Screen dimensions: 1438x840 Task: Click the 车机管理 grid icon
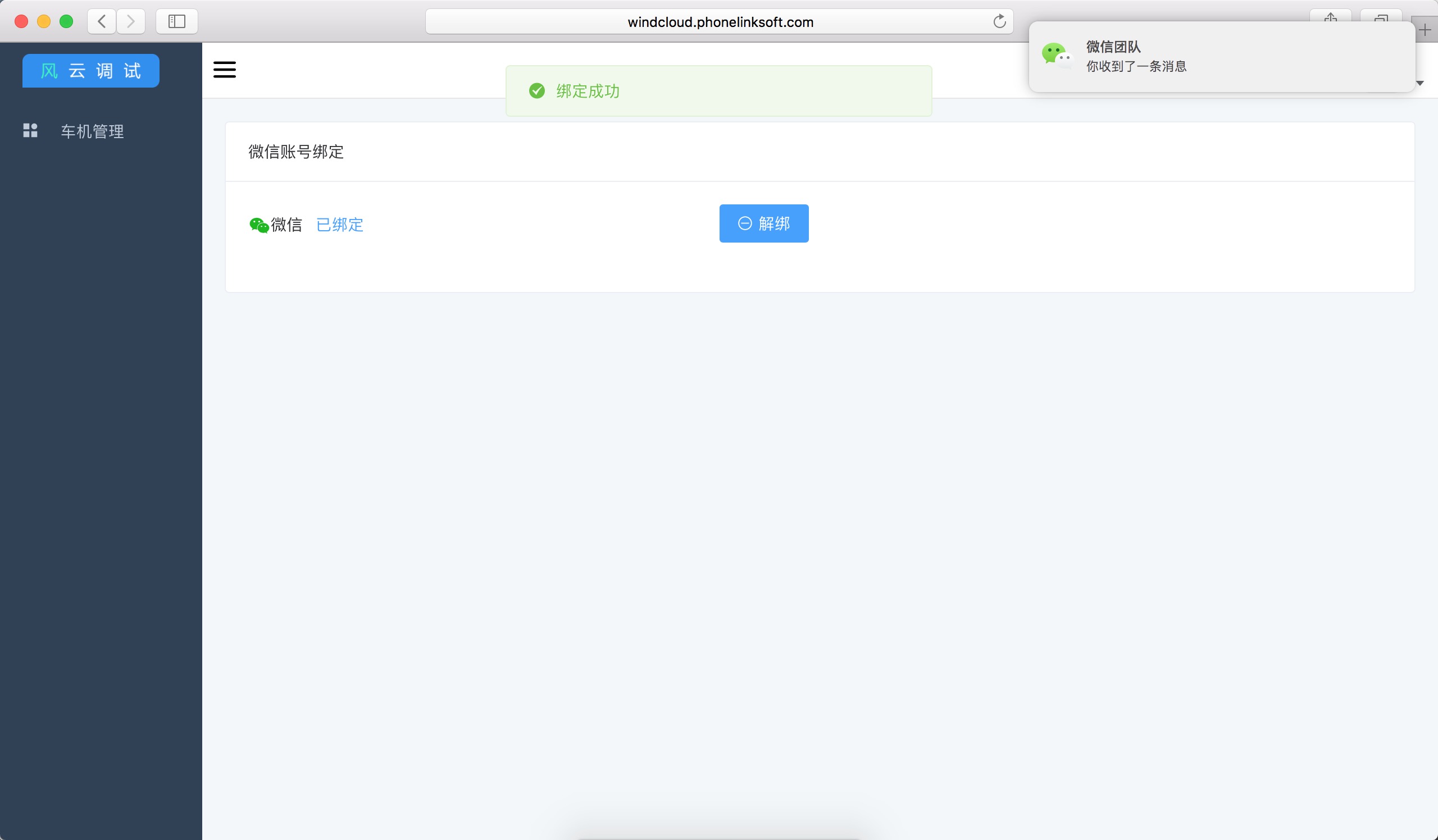(x=30, y=131)
